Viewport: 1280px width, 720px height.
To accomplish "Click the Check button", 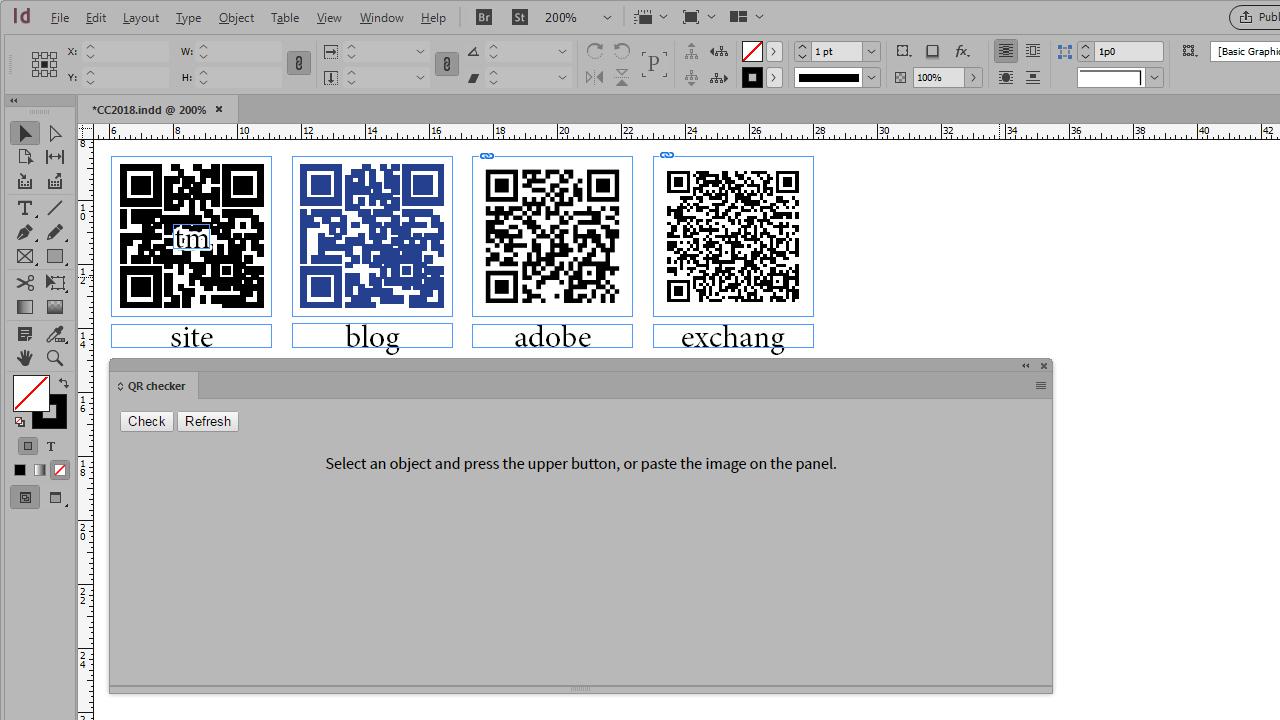I will click(x=146, y=421).
